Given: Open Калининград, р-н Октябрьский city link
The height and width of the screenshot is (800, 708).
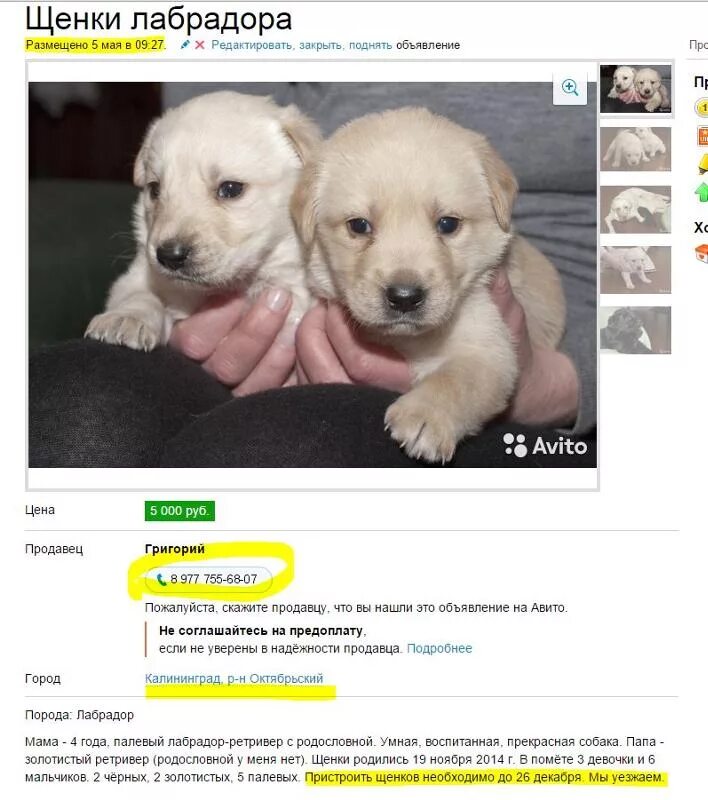Looking at the screenshot, I should 234,679.
